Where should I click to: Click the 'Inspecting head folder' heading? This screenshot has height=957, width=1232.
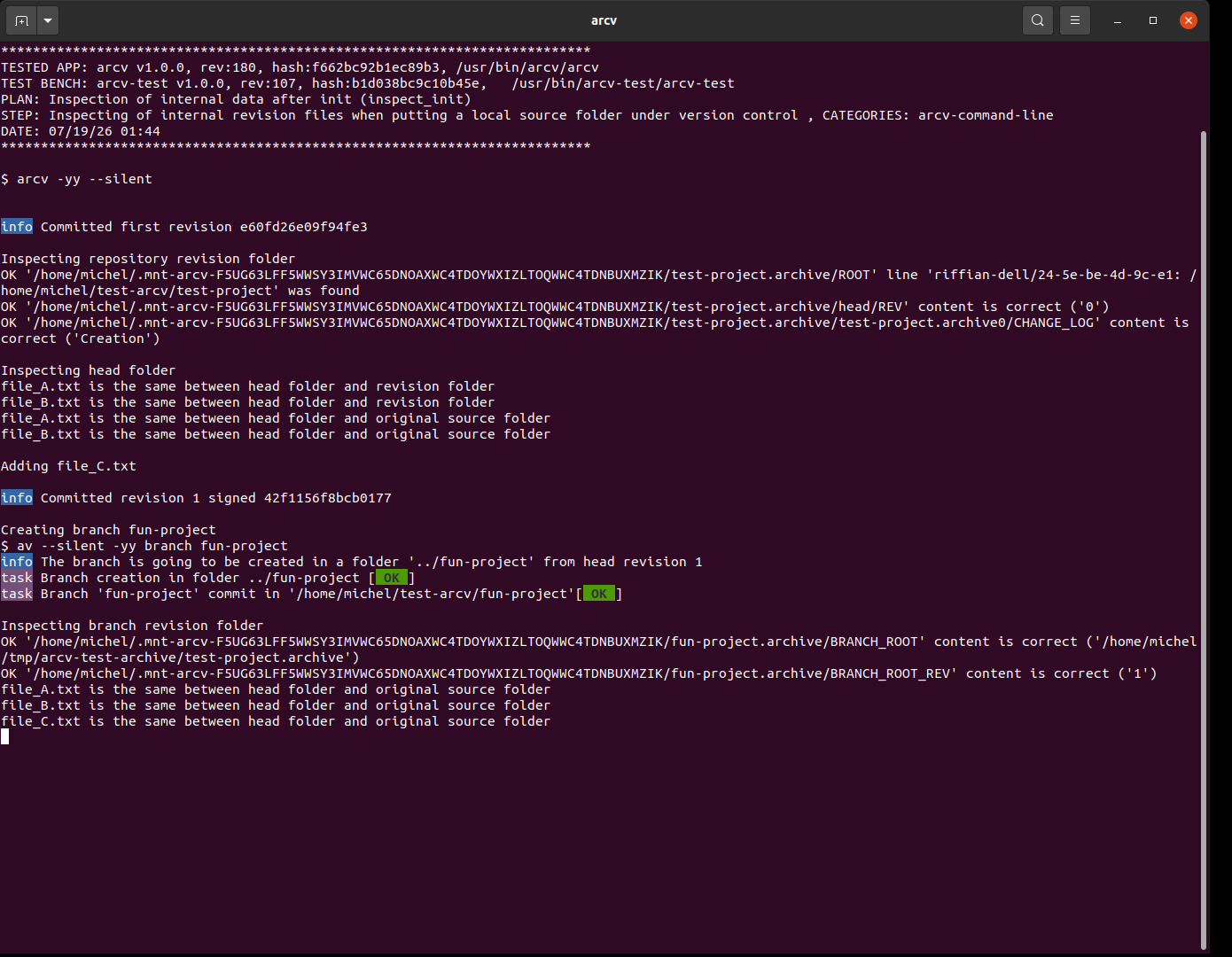(x=89, y=370)
